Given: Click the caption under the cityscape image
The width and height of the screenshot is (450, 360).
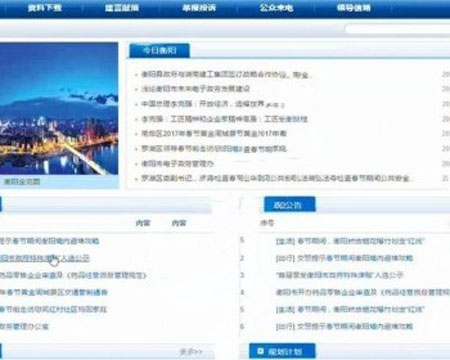Looking at the screenshot, I should tap(22, 182).
